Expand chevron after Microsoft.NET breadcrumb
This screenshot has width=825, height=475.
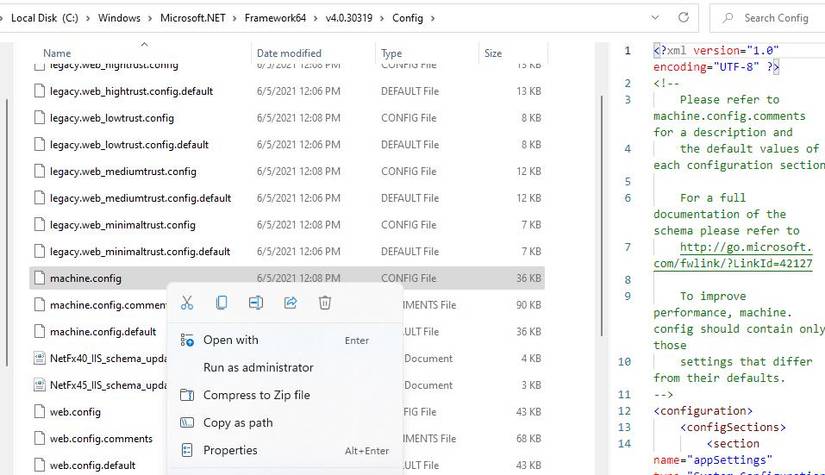[x=235, y=18]
